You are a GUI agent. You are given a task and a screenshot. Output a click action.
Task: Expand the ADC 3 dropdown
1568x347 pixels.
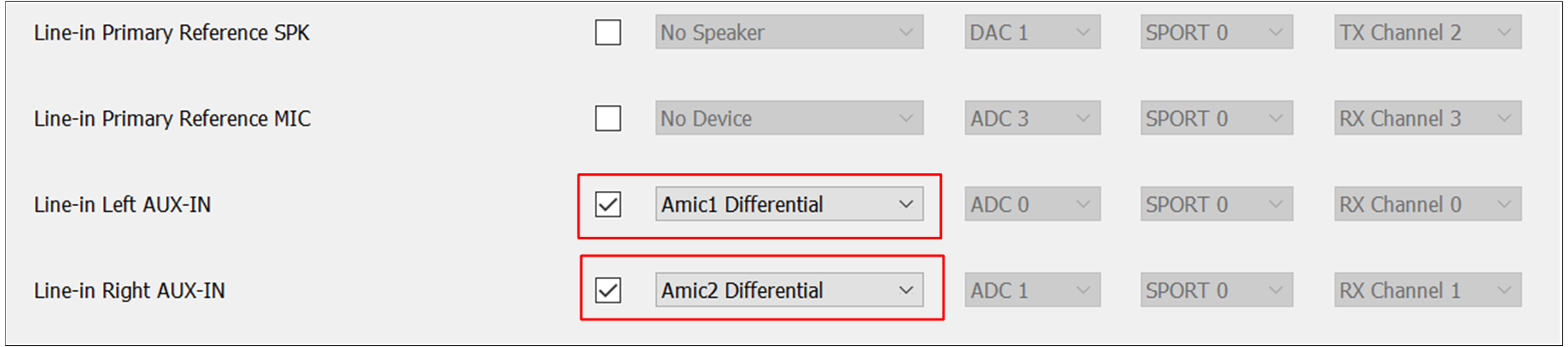pyautogui.click(x=1032, y=118)
